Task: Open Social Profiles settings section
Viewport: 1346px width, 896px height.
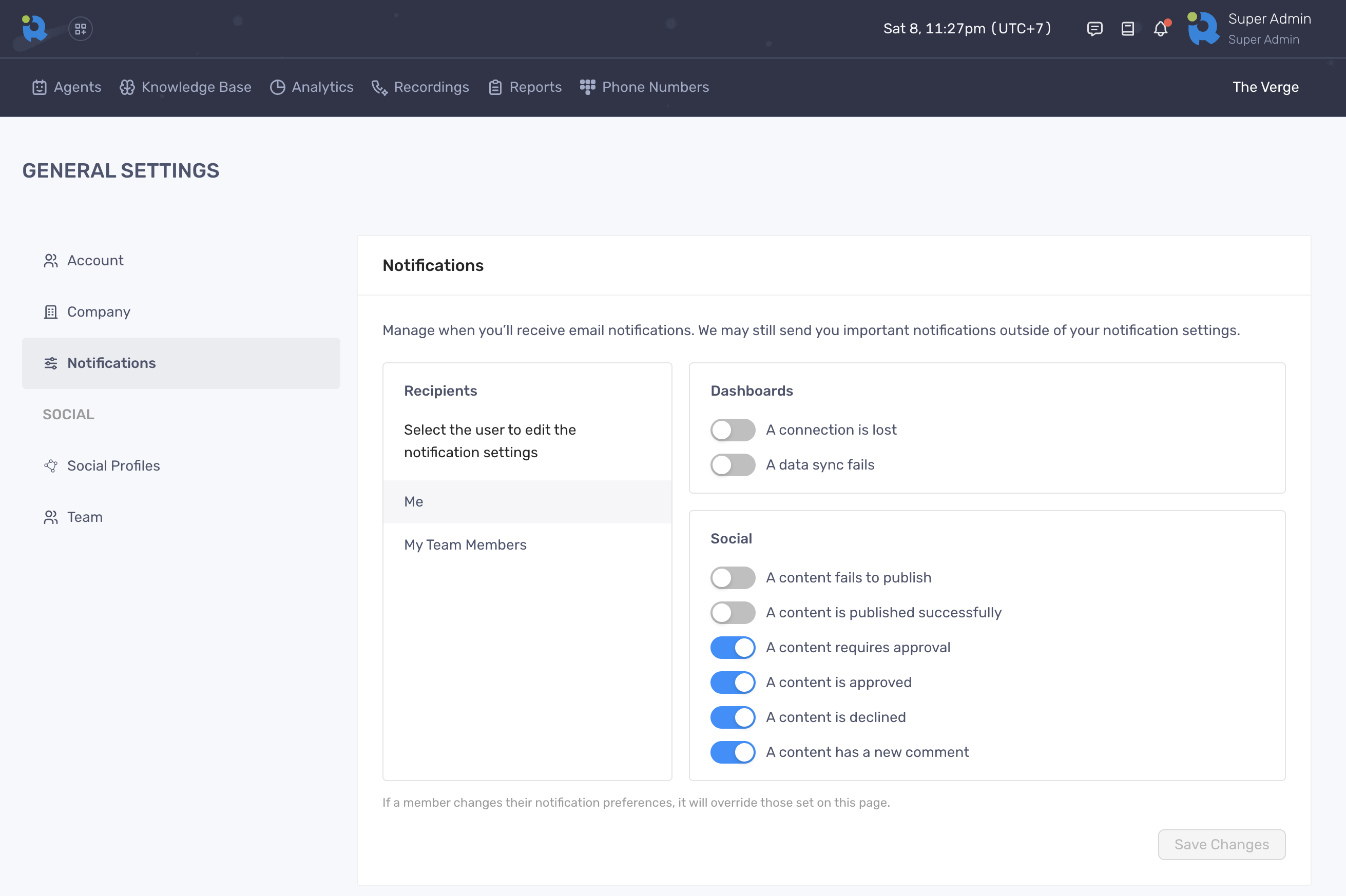Action: pyautogui.click(x=113, y=466)
